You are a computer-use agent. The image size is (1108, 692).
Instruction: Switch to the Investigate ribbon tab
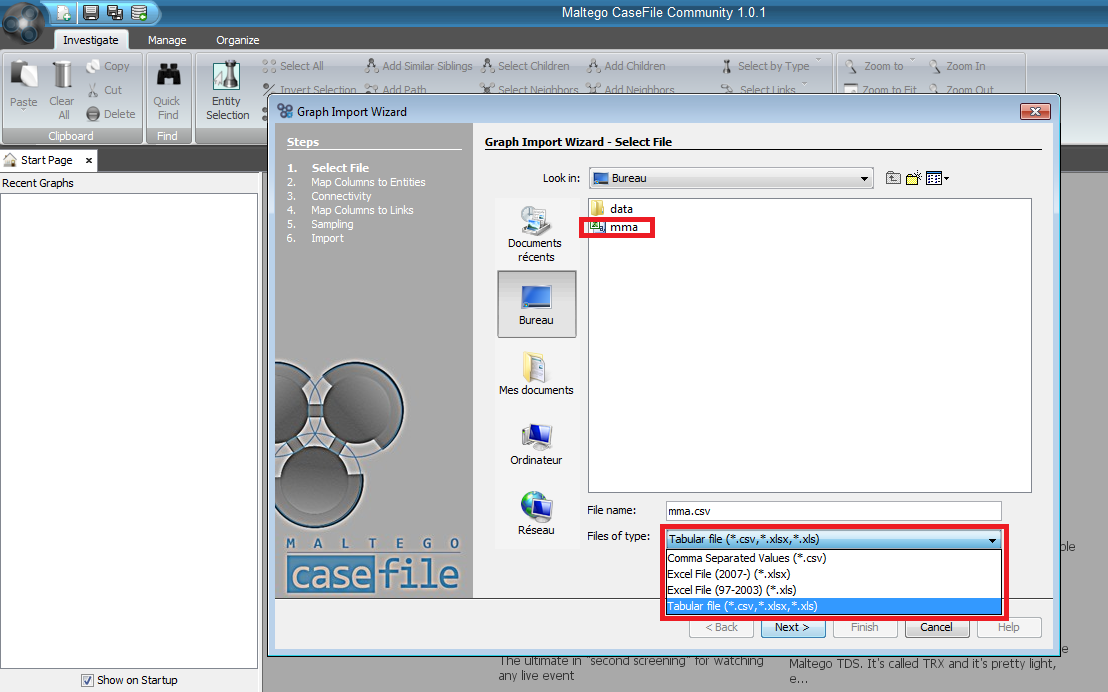tap(90, 40)
